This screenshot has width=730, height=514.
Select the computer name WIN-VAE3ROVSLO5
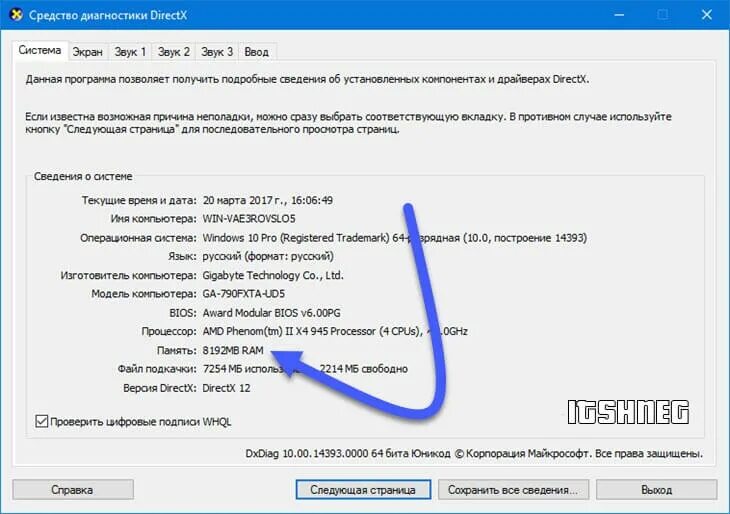tap(249, 219)
